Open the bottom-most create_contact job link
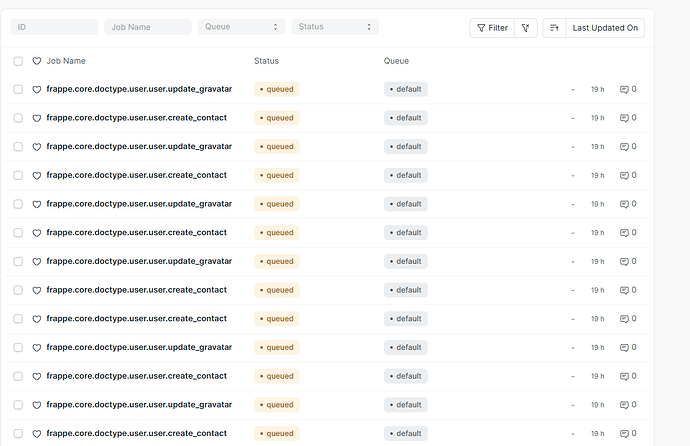Screen dimensions: 690x446 click(136, 434)
